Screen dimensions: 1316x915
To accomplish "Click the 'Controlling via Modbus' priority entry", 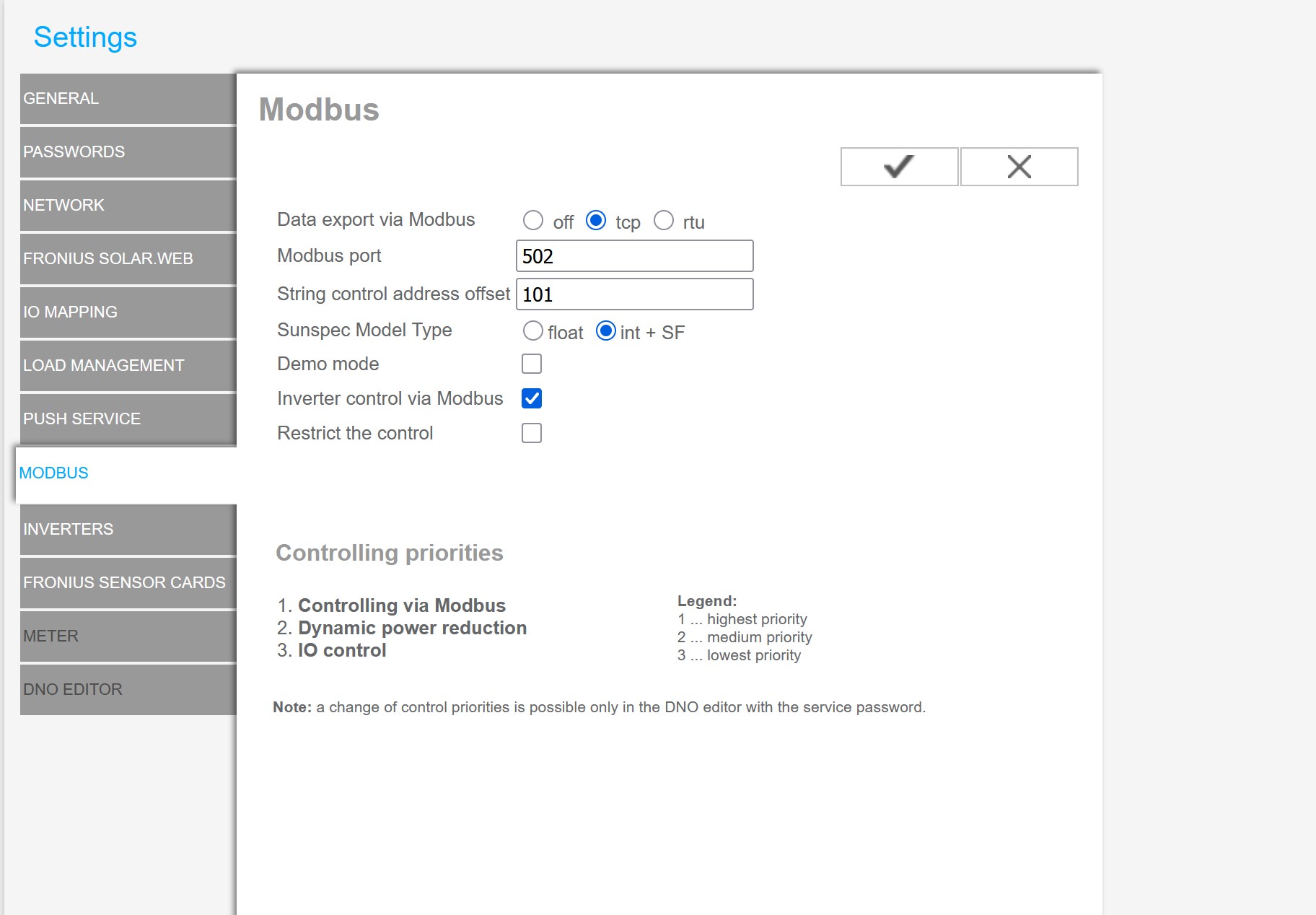I will coord(402,605).
